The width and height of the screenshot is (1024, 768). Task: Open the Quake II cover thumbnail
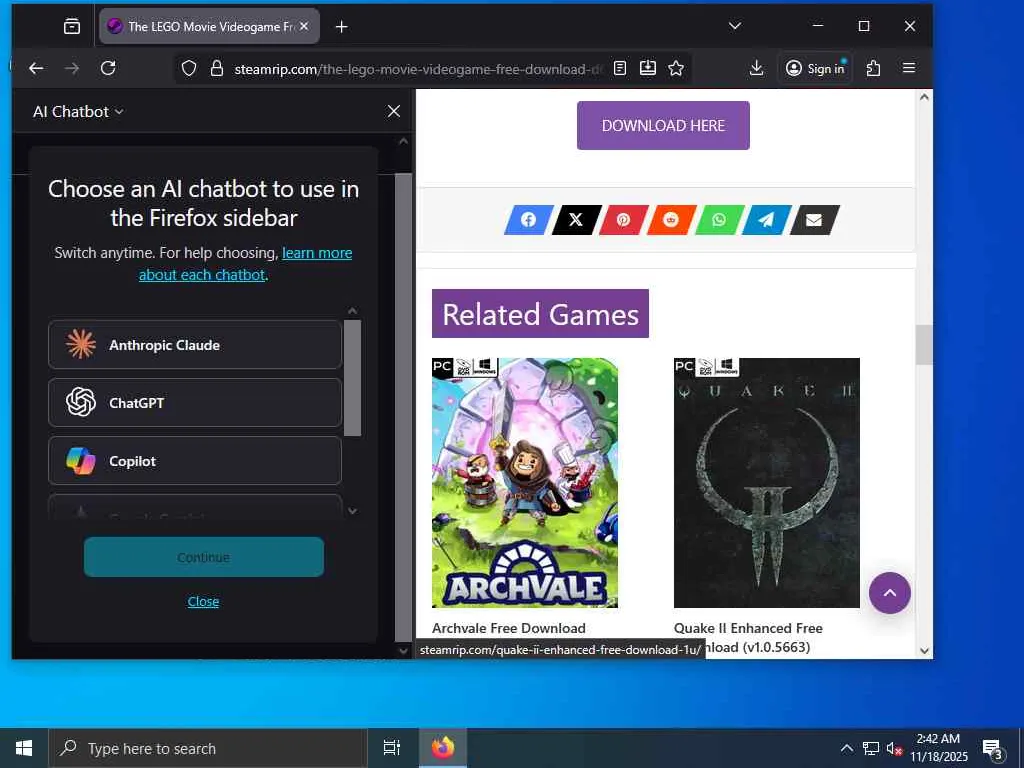pyautogui.click(x=767, y=483)
